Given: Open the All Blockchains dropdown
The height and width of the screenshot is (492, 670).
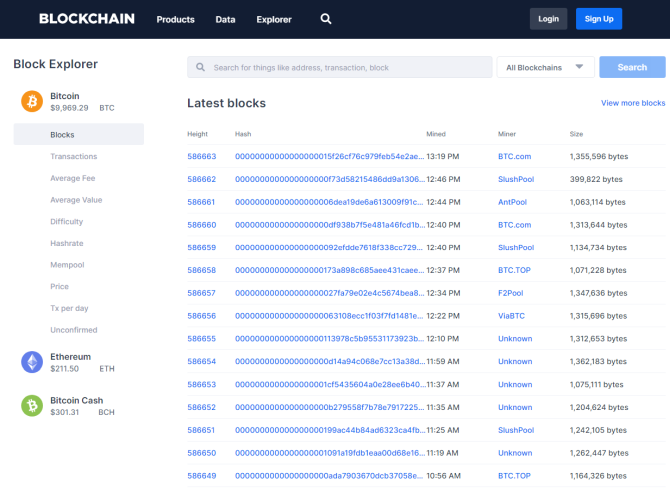Looking at the screenshot, I should point(545,67).
